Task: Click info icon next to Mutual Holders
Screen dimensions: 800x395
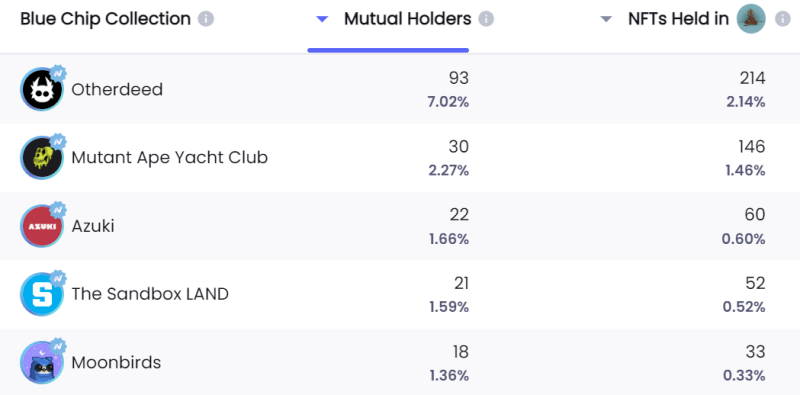Action: [x=486, y=19]
